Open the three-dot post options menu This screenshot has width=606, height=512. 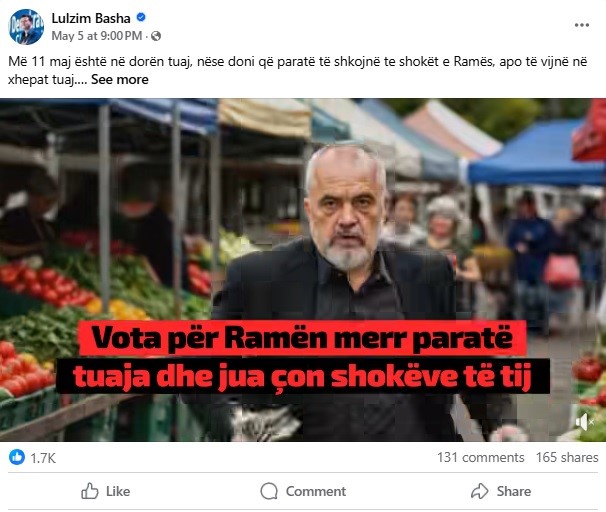pyautogui.click(x=582, y=25)
